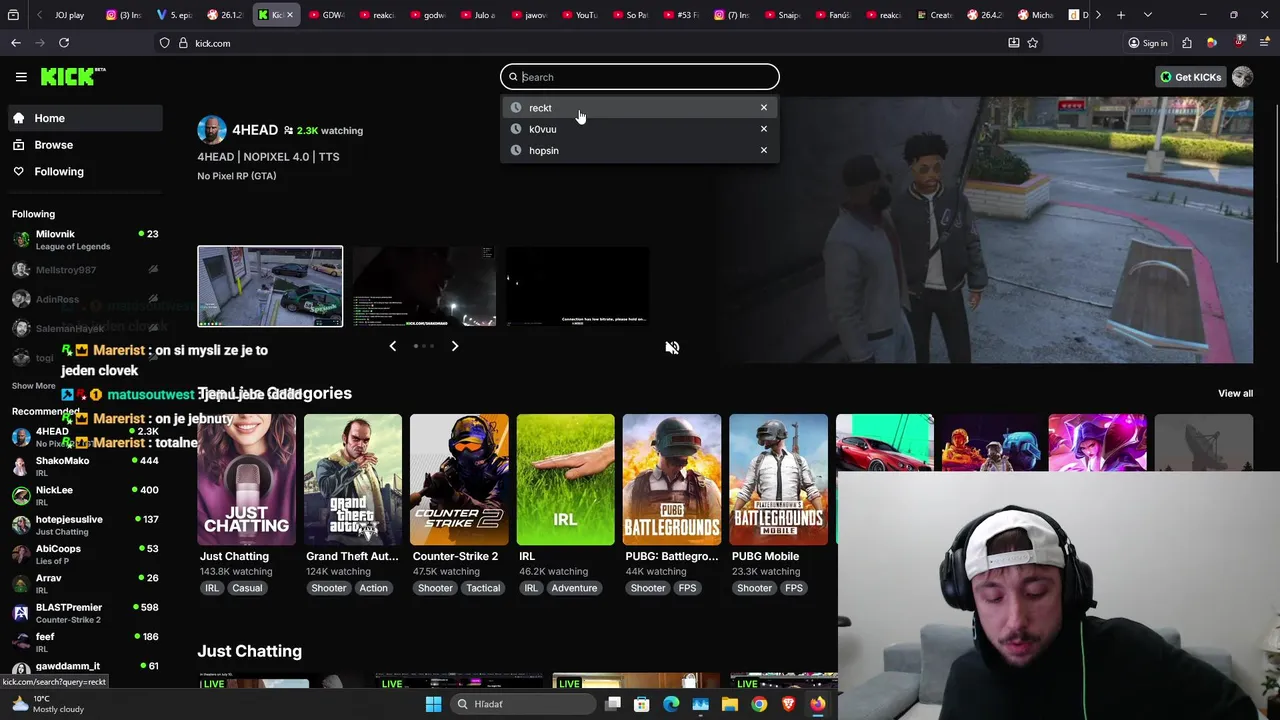Select 'hopsin' recent search suggestion

point(640,150)
